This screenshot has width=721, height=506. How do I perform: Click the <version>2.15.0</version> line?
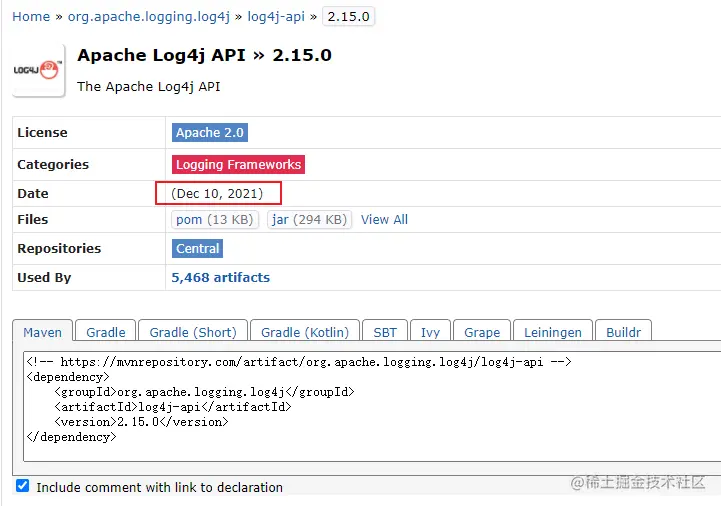[141, 422]
